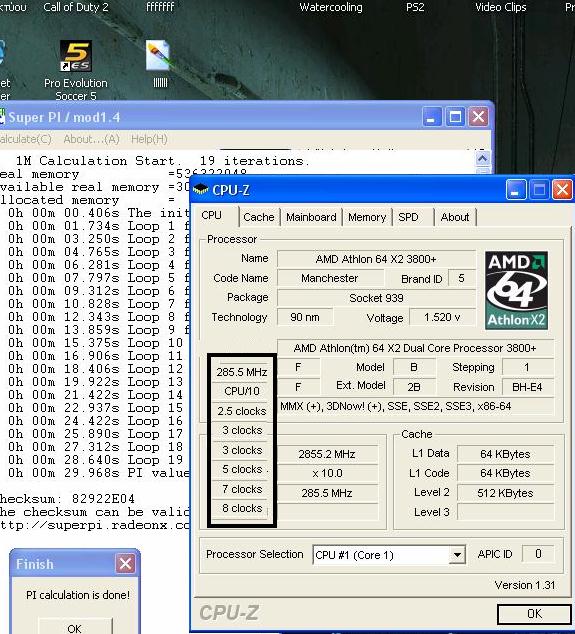Open the About...(A) menu in Super PI
575x634 pixels.
point(91,139)
